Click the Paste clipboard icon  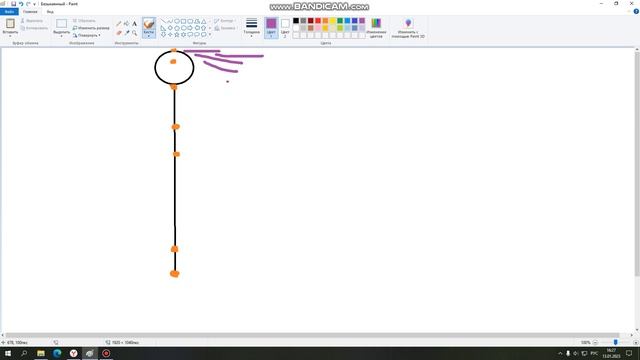[x=10, y=24]
